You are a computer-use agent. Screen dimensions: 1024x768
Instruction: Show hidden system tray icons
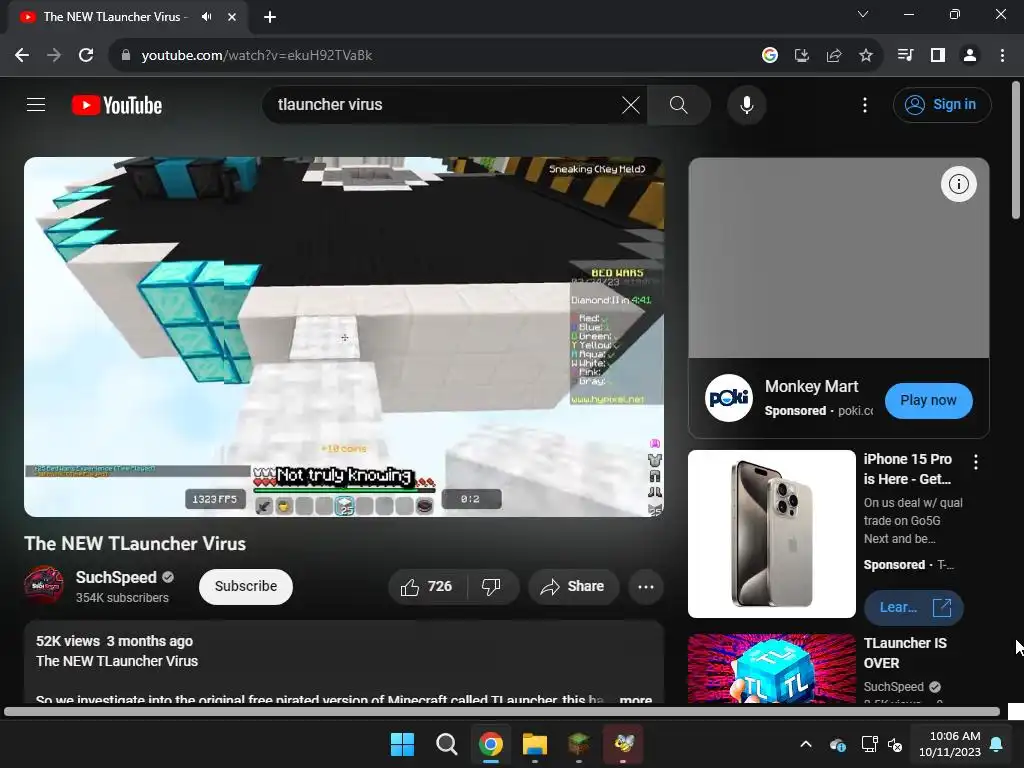point(806,744)
